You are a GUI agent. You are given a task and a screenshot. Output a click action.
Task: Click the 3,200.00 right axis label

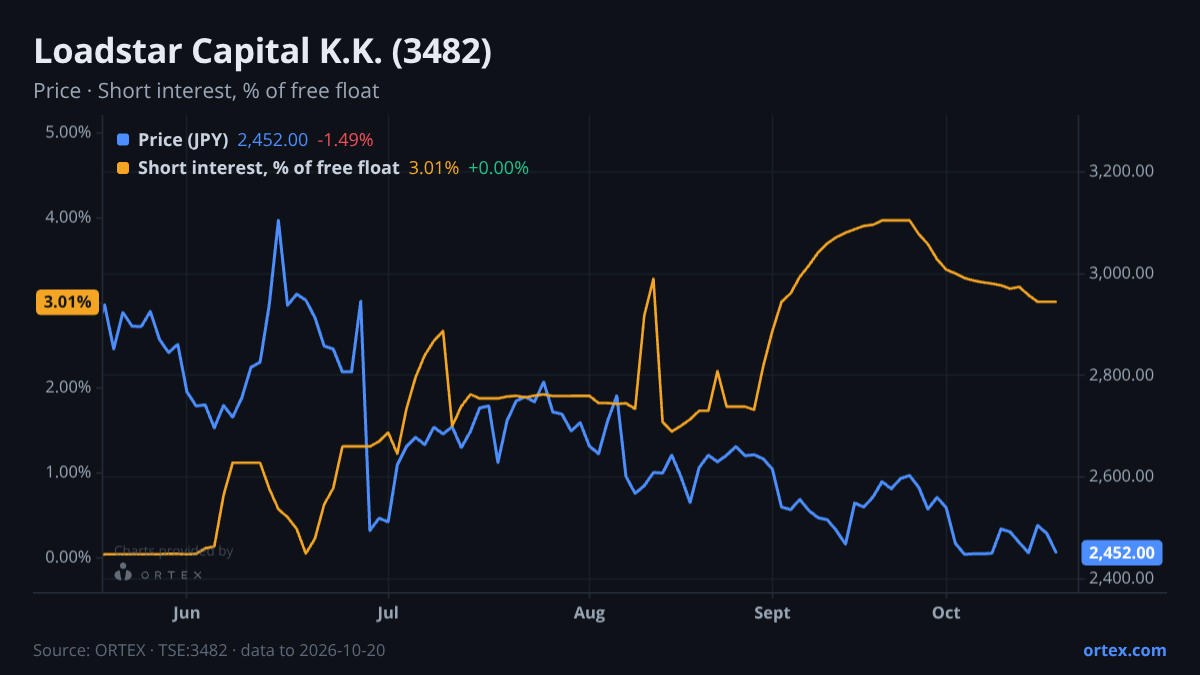tap(1121, 171)
